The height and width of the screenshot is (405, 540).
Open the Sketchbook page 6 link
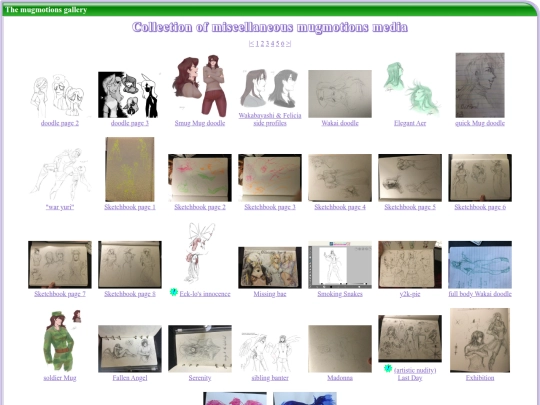(x=480, y=207)
